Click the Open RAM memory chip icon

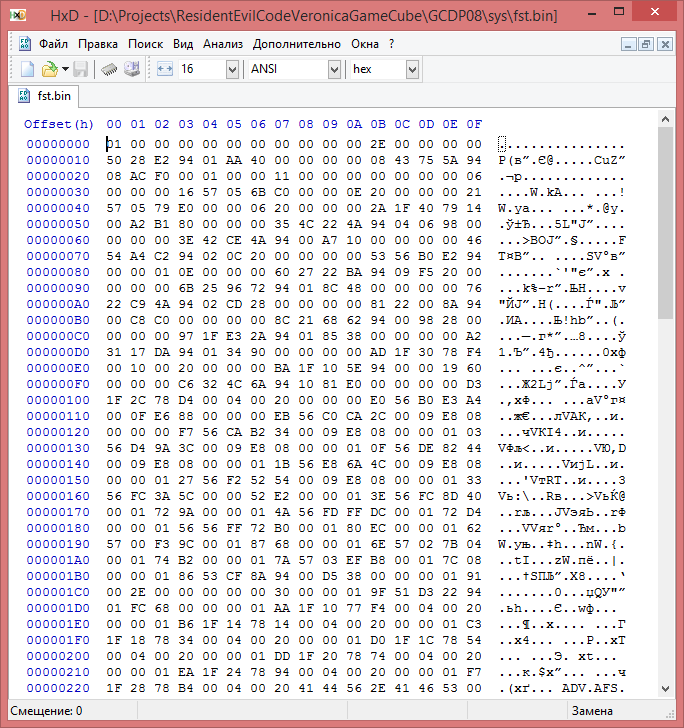(x=109, y=70)
